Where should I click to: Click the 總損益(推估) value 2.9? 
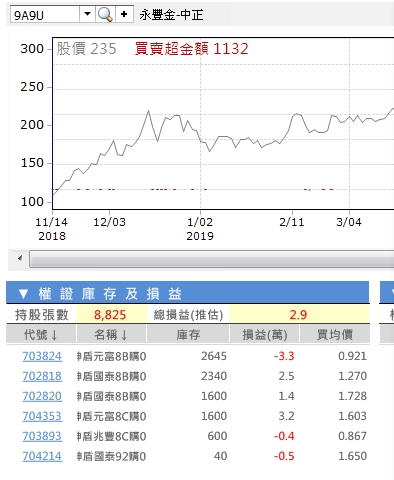pyautogui.click(x=298, y=315)
